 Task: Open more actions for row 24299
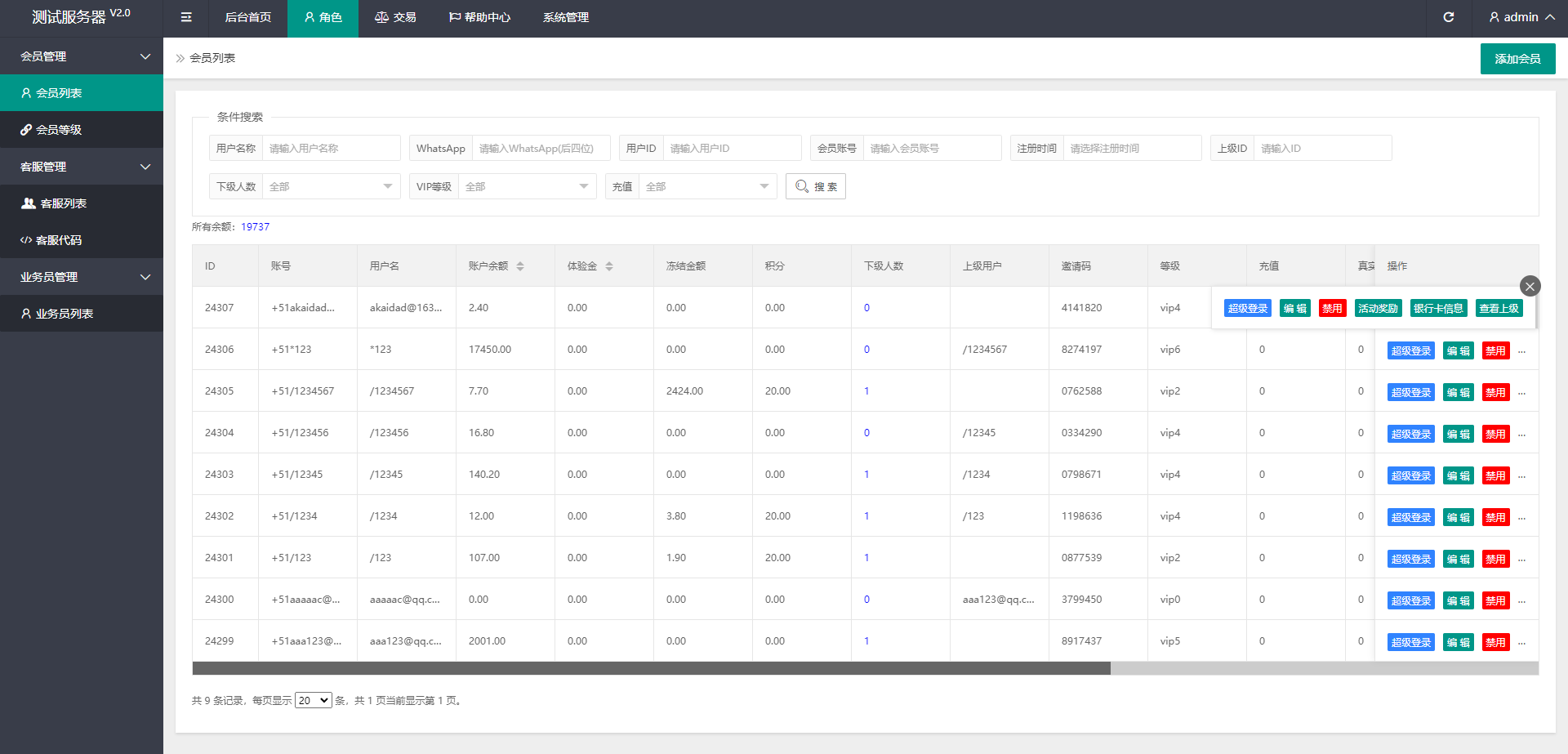1521,643
